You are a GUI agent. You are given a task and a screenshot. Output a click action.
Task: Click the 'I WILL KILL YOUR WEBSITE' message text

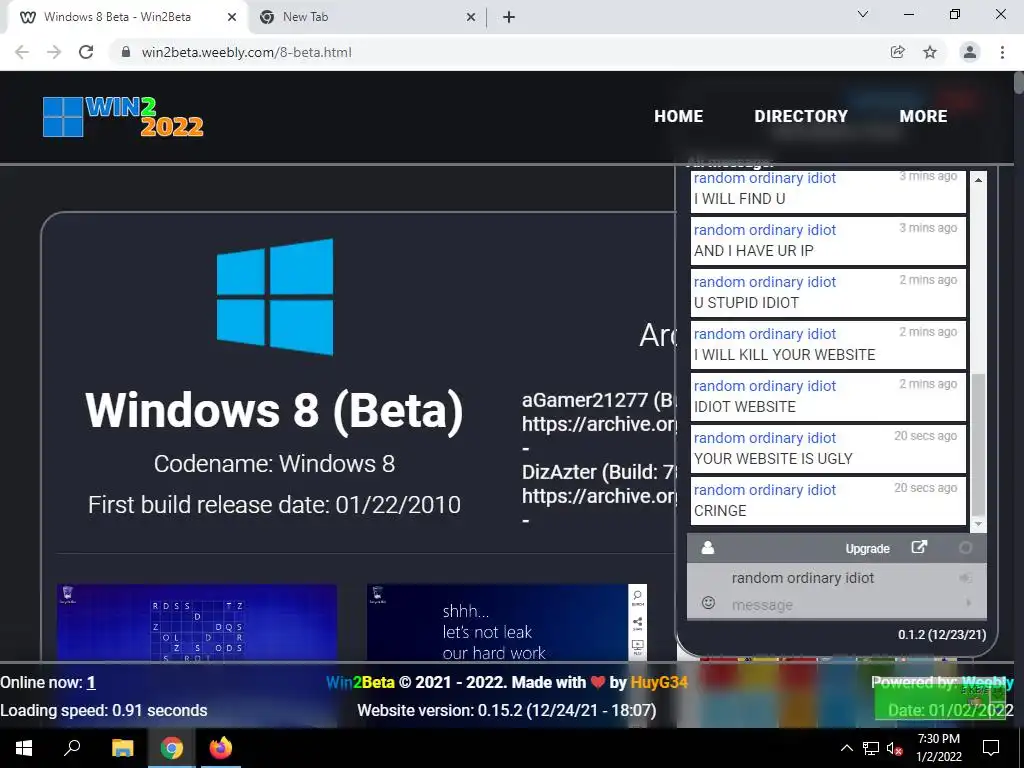tap(784, 355)
